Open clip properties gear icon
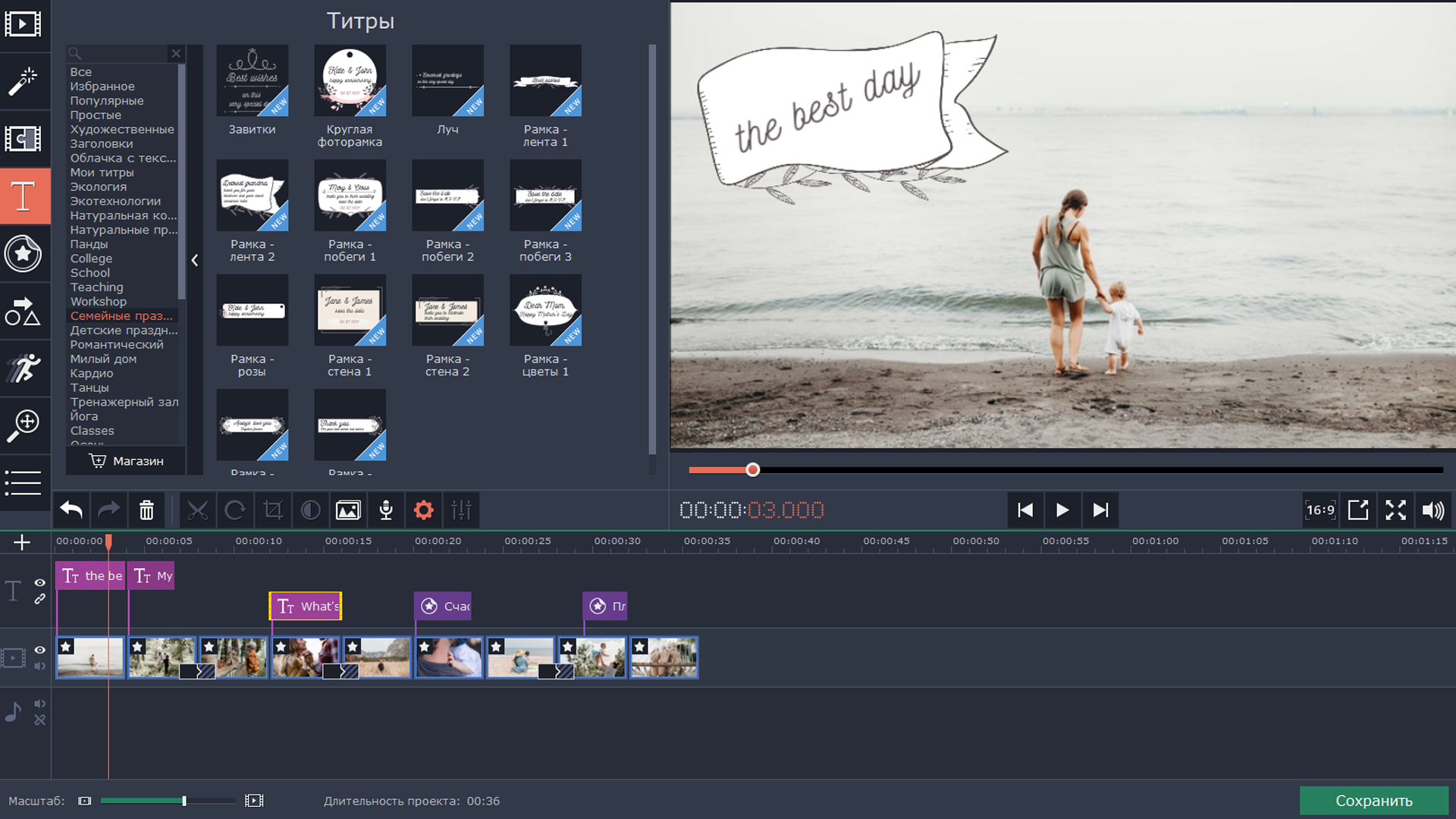 (423, 510)
